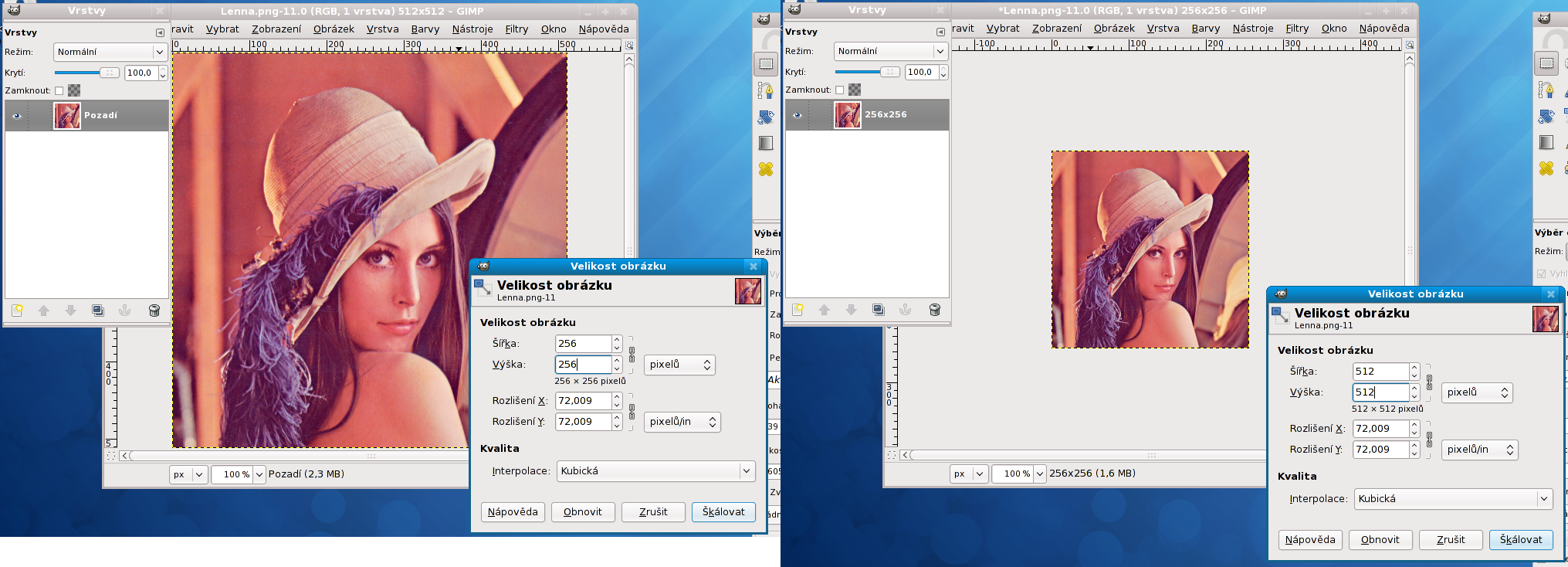Select Paths tool in toolbox beside 256x256 window
1568x567 pixels.
pyautogui.click(x=1546, y=90)
